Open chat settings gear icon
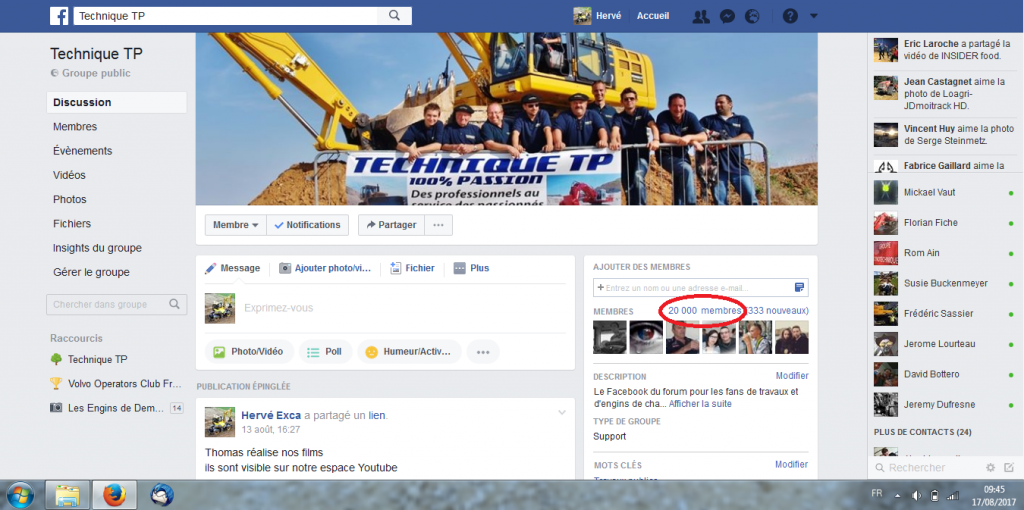1024x510 pixels. (x=990, y=468)
